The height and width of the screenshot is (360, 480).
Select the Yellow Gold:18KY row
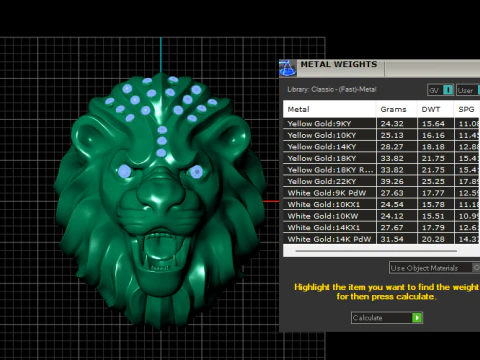click(x=381, y=158)
